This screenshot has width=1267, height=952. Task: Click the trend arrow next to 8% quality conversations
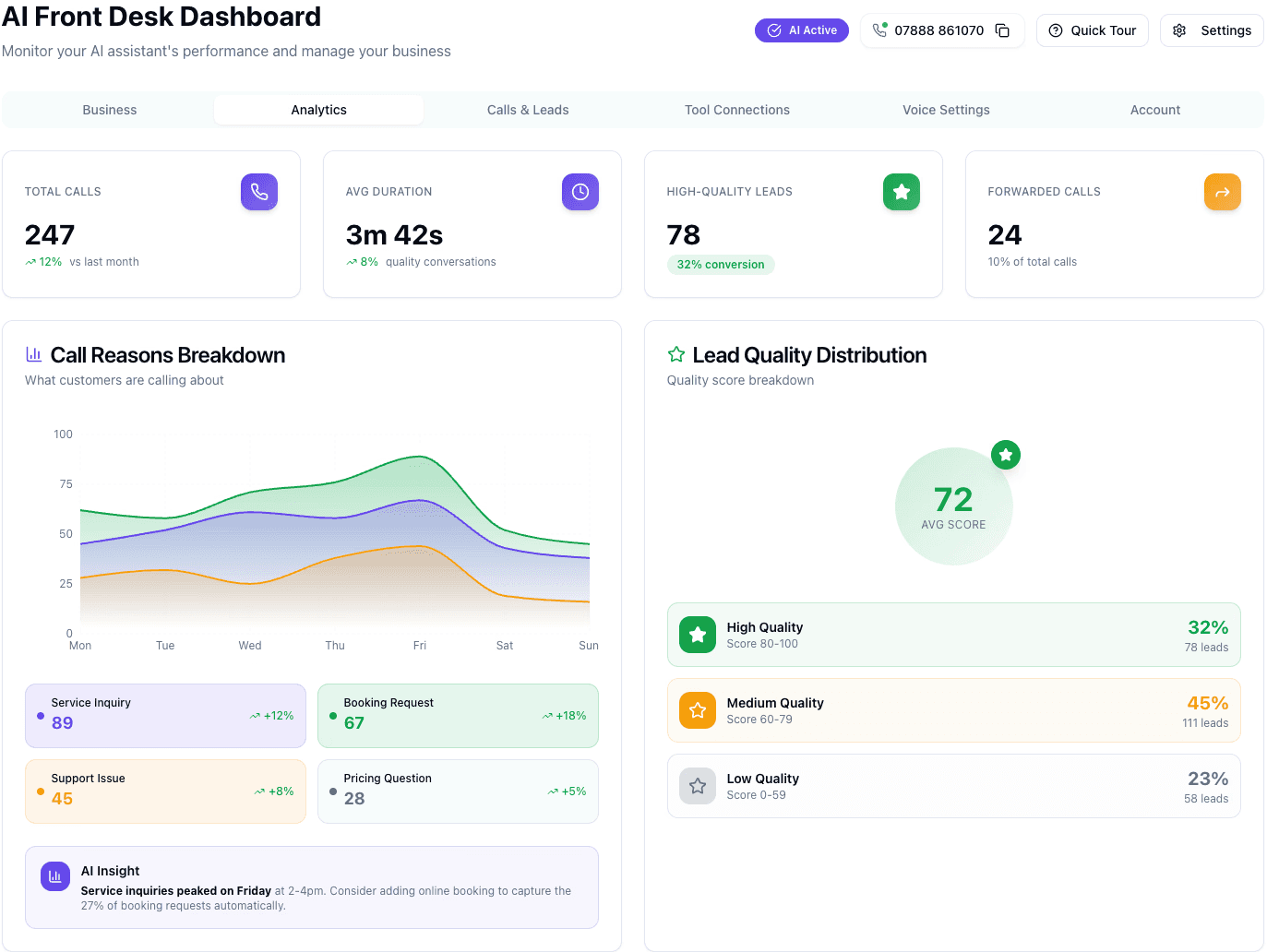(x=352, y=262)
